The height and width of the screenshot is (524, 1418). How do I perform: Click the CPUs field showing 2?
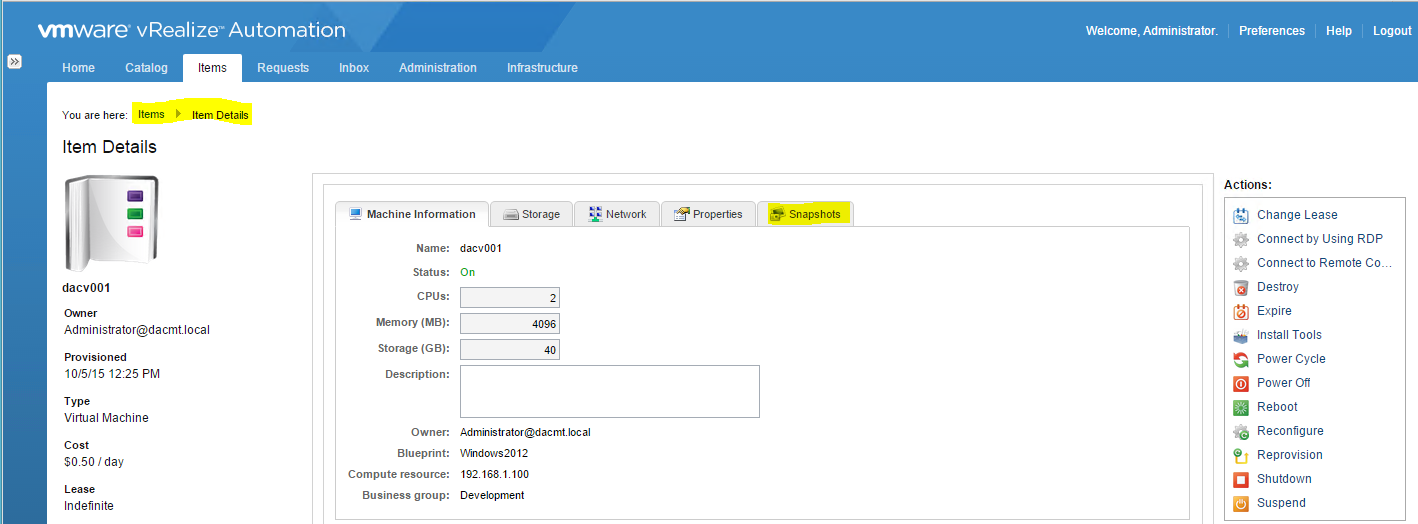tap(510, 297)
